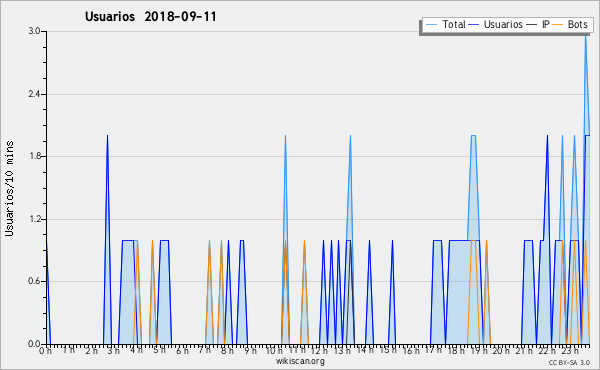Click the Total legend label

coord(454,24)
